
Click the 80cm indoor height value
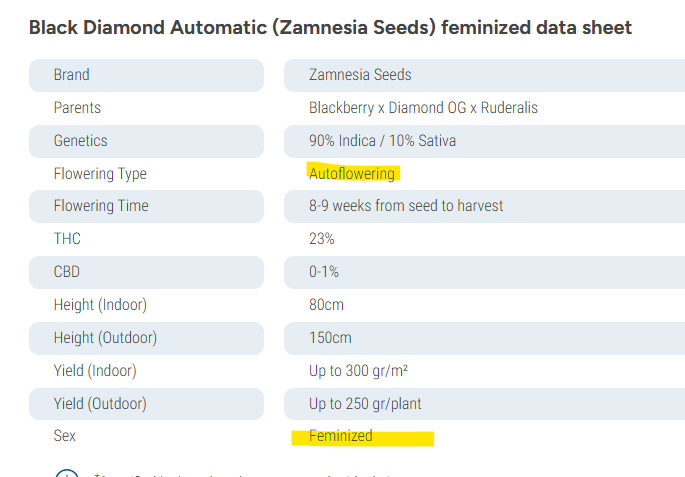point(326,304)
